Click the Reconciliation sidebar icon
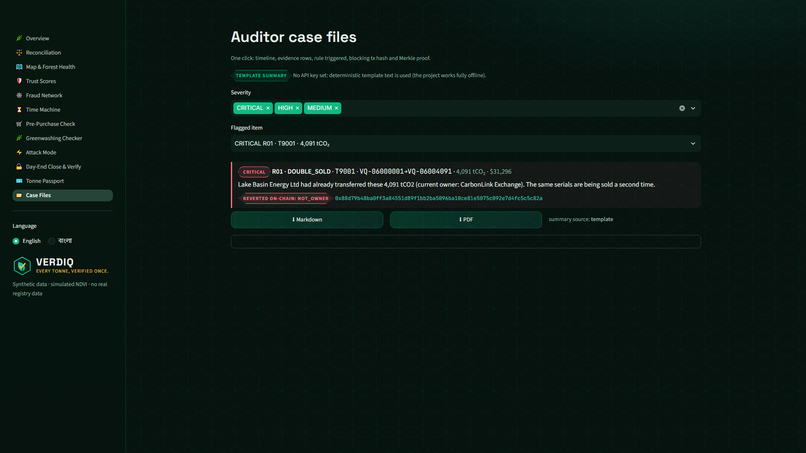The image size is (806, 453). (19, 52)
